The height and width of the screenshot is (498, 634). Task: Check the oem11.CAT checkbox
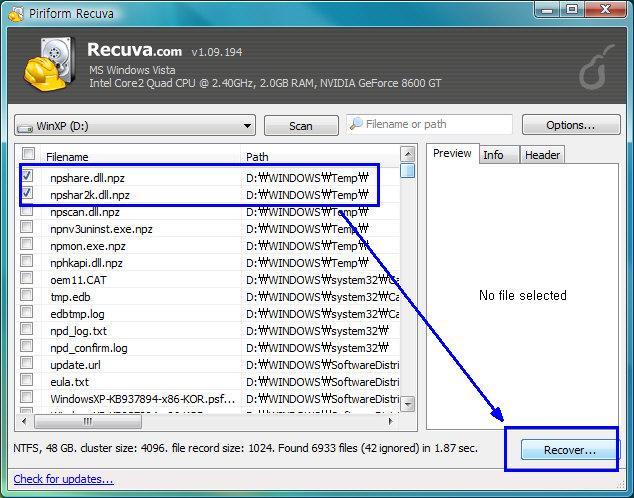[x=27, y=277]
